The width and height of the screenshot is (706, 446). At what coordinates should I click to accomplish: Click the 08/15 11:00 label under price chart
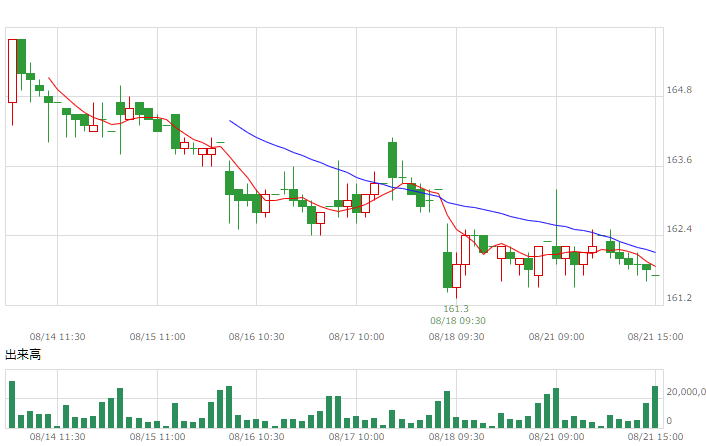point(157,337)
